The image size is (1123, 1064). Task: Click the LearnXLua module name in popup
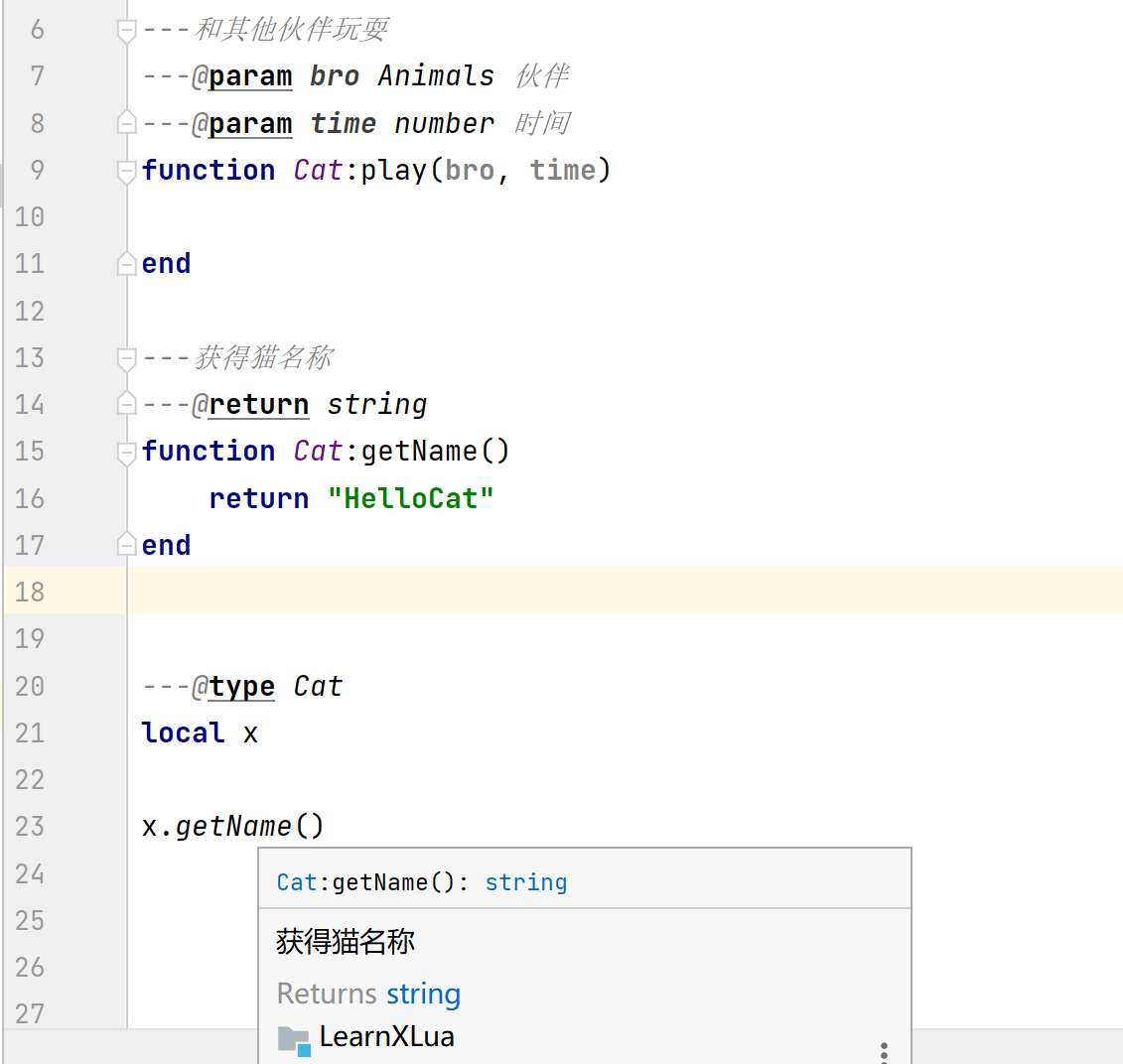(386, 1037)
